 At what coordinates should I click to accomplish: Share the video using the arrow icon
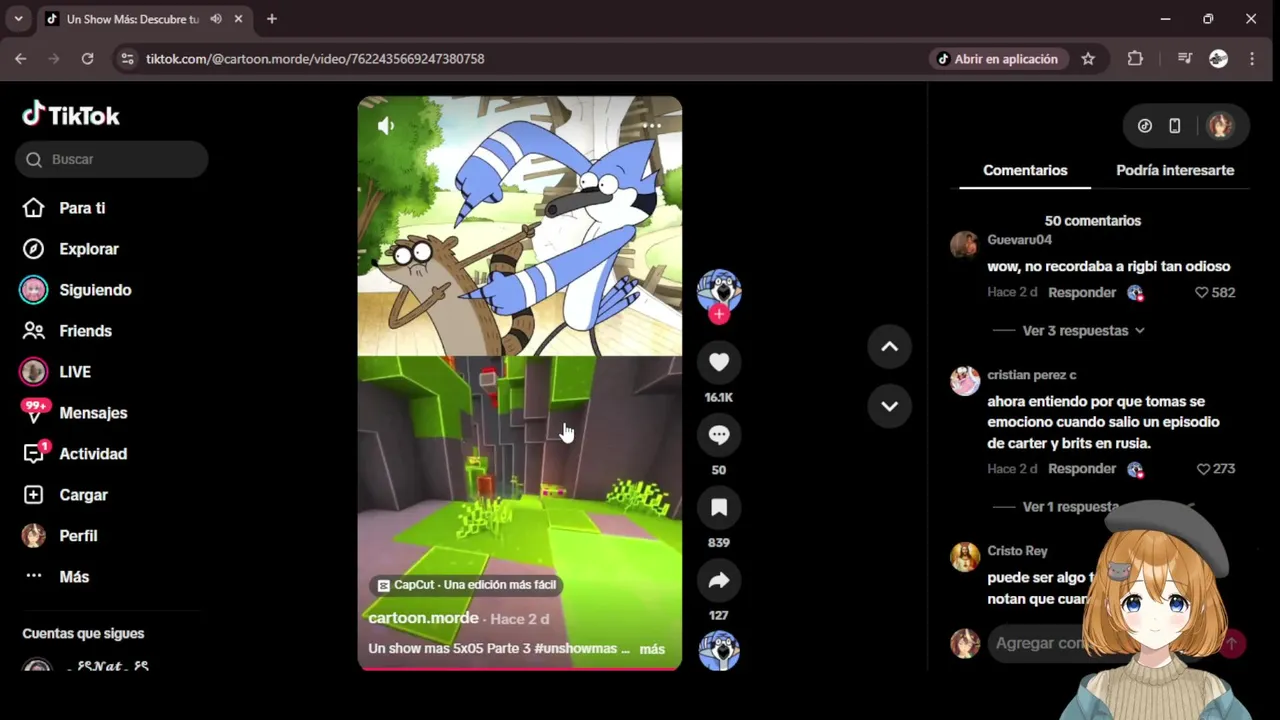tap(719, 580)
